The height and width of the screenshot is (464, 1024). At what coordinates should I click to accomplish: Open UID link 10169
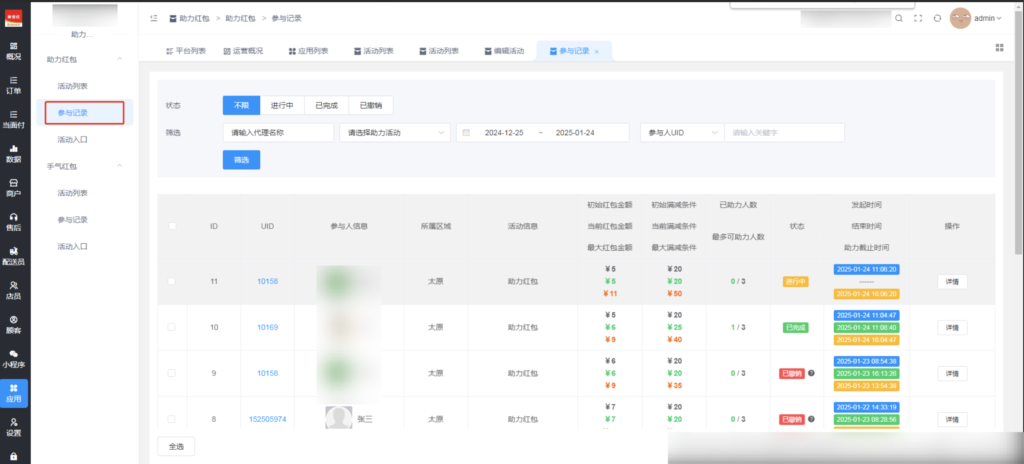click(x=267, y=327)
